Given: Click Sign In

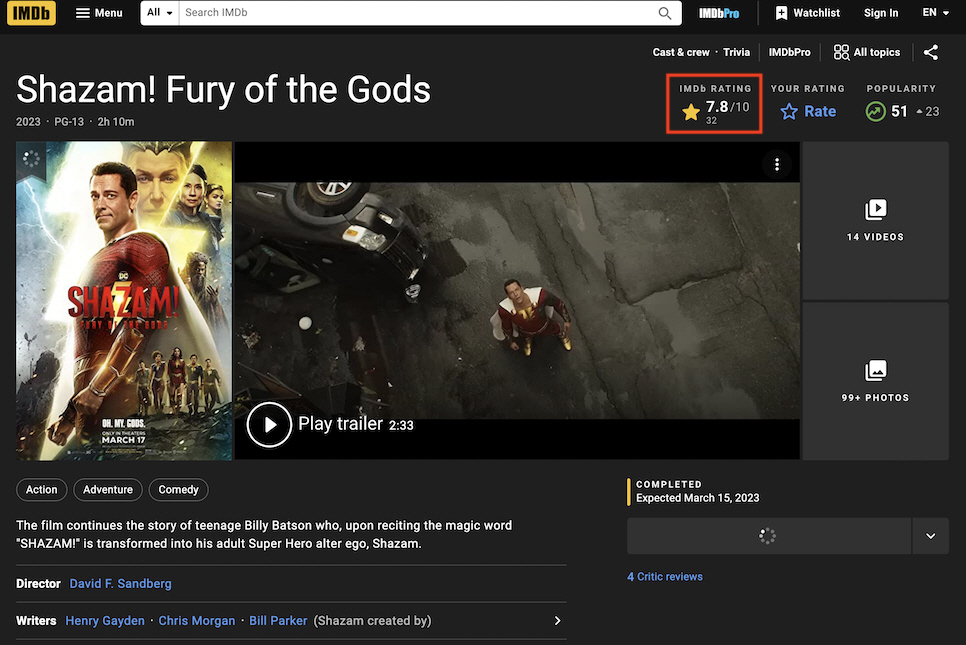Looking at the screenshot, I should coord(881,13).
